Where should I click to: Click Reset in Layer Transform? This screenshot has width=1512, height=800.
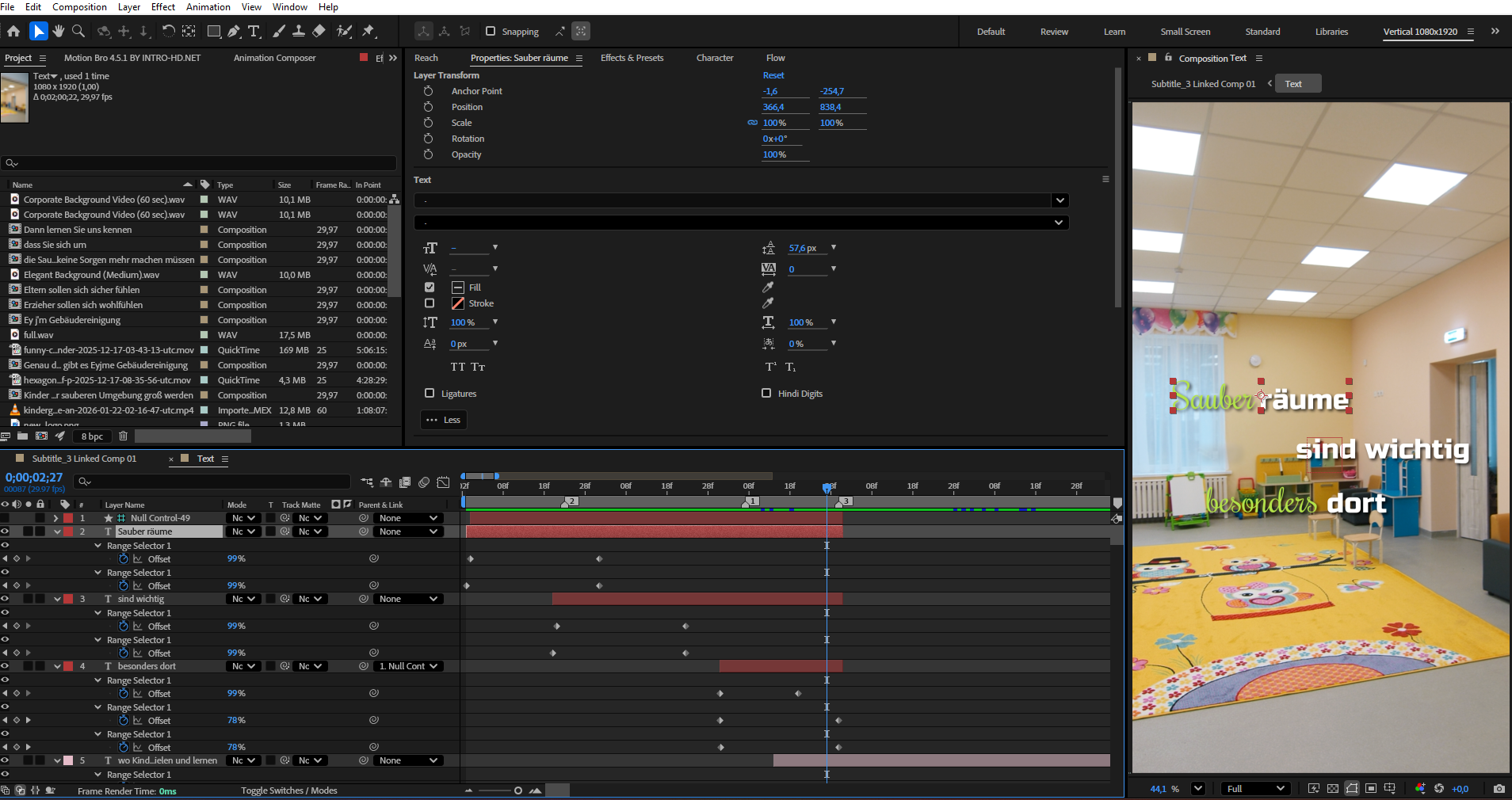click(773, 75)
